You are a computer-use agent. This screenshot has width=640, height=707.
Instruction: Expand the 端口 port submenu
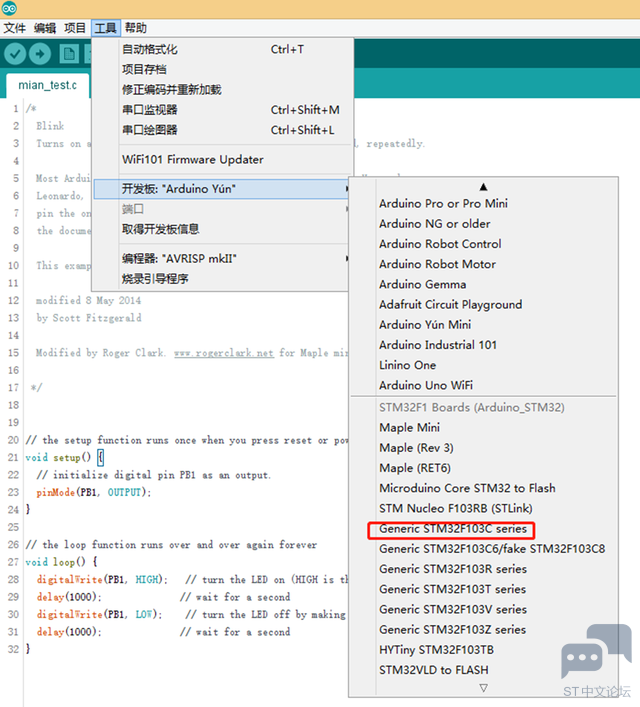pos(222,209)
